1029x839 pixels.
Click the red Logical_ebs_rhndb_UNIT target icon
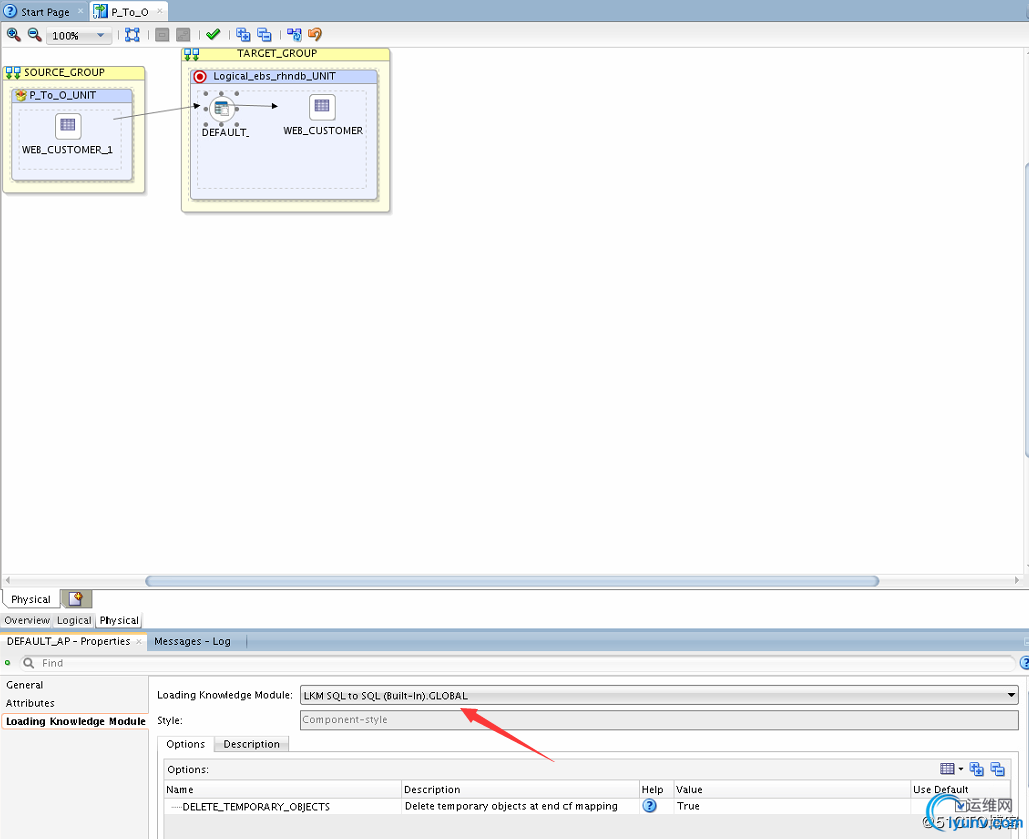click(x=200, y=77)
